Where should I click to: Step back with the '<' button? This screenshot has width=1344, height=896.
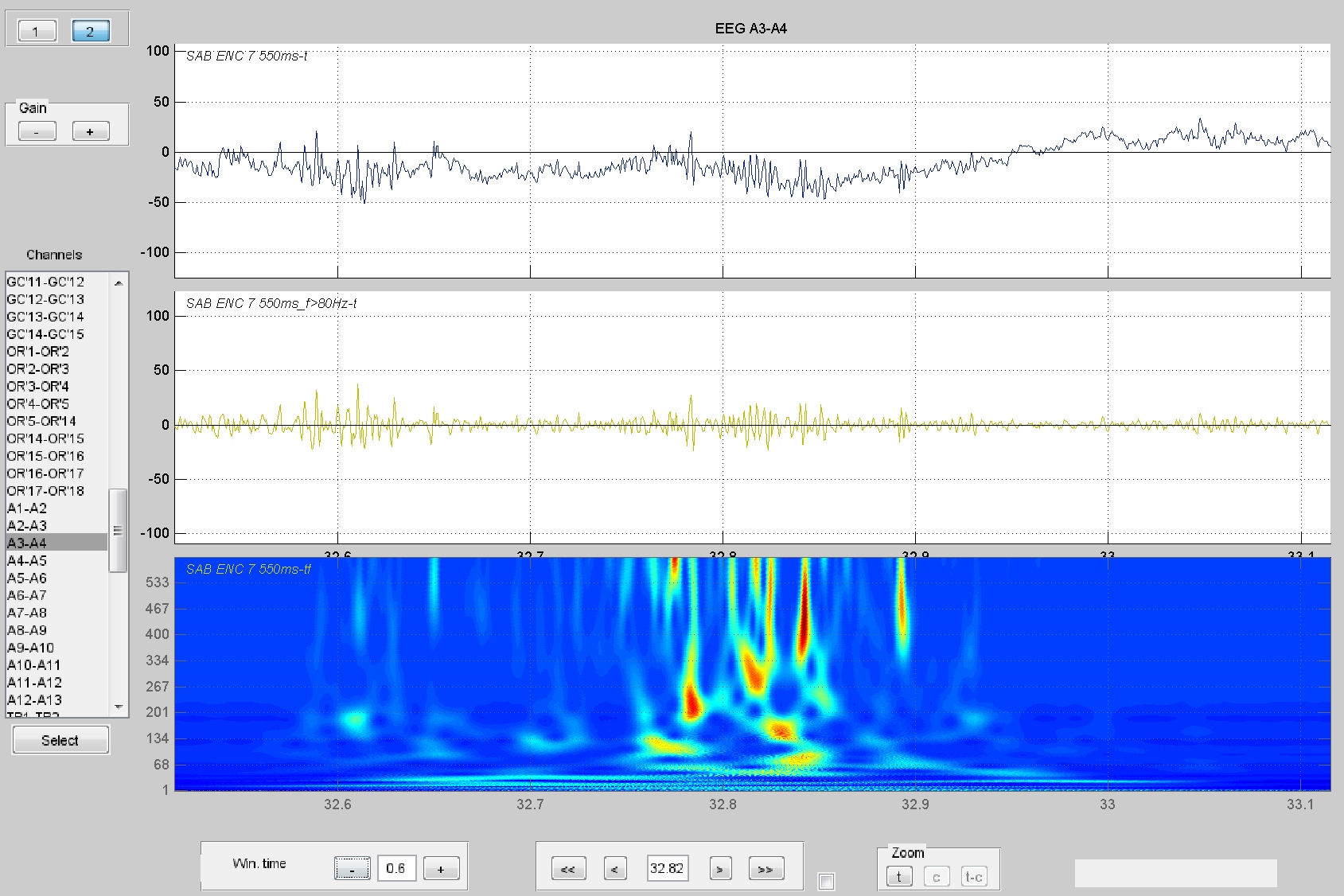[615, 869]
